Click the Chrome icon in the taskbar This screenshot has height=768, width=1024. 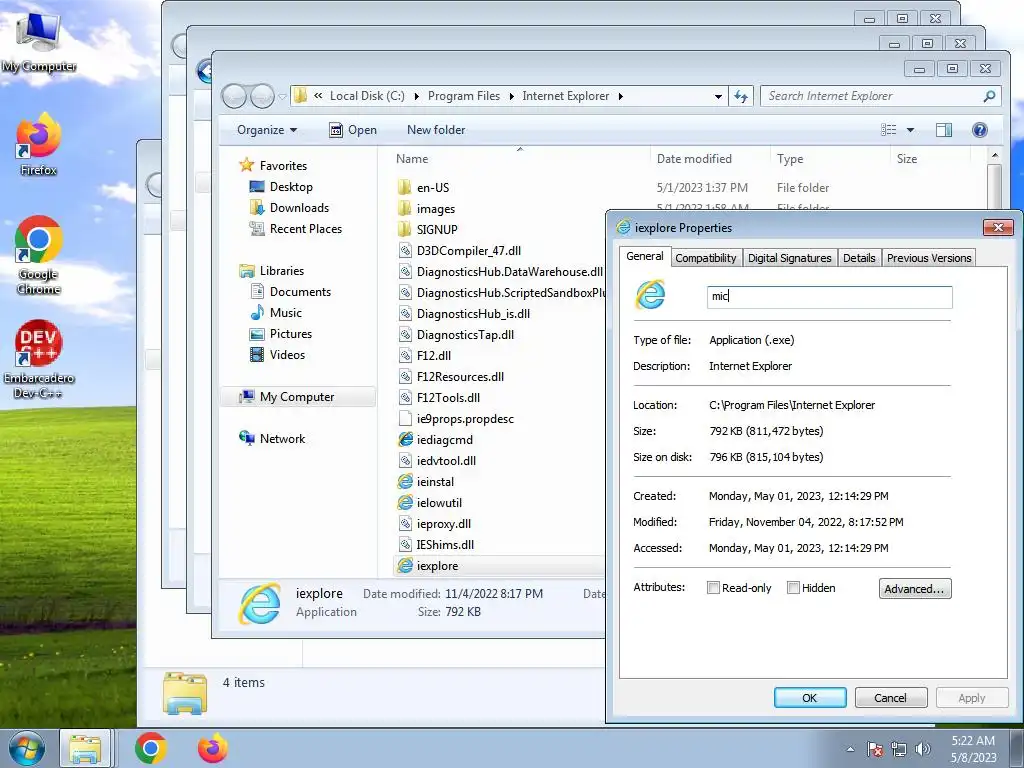pyautogui.click(x=151, y=748)
